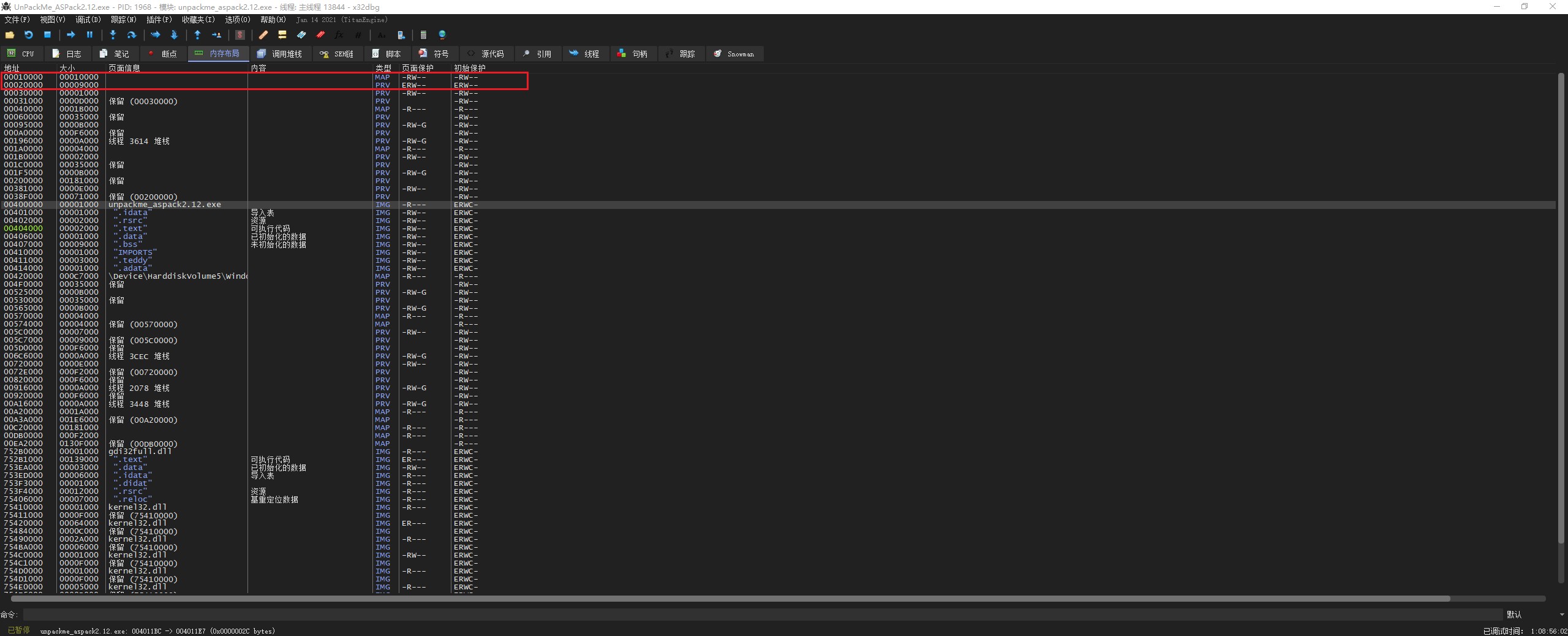1568x636 pixels.
Task: Open the Scylla plugin icon
Action: pos(240,35)
